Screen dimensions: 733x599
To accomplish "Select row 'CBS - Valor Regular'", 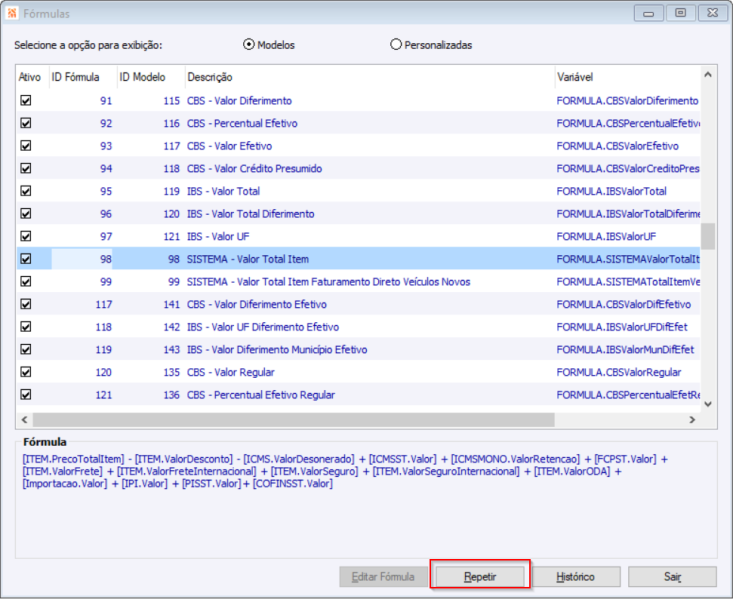I will coord(359,372).
